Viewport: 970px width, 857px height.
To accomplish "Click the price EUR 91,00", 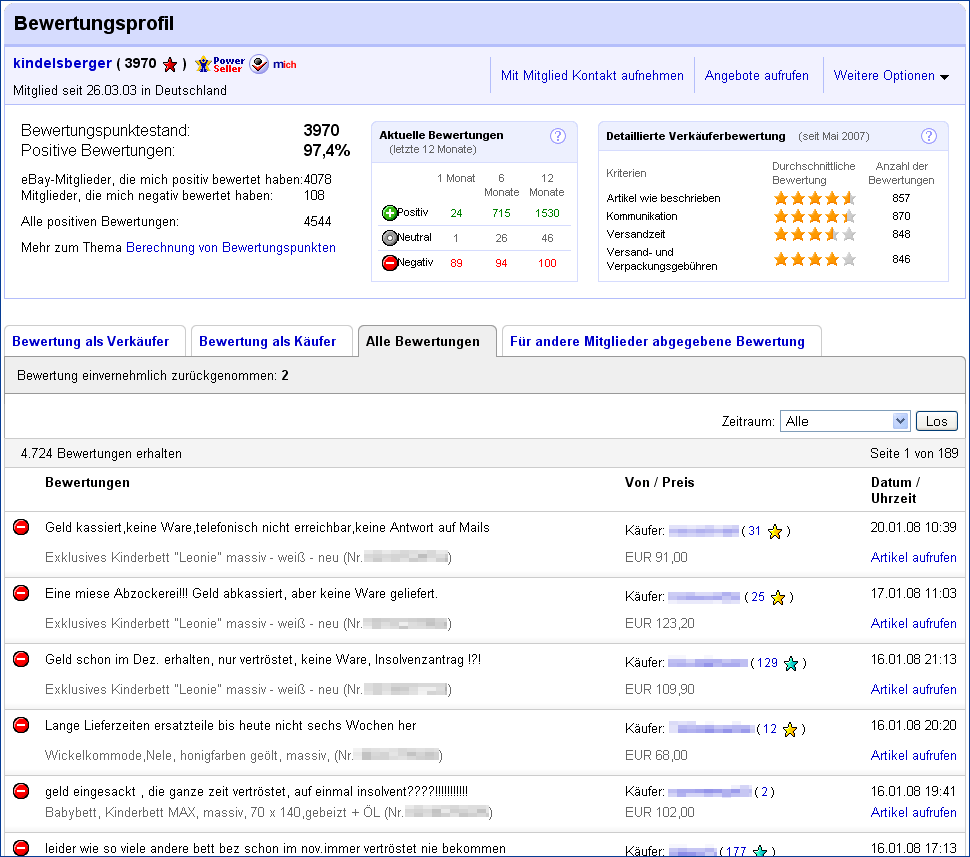I will click(x=656, y=558).
